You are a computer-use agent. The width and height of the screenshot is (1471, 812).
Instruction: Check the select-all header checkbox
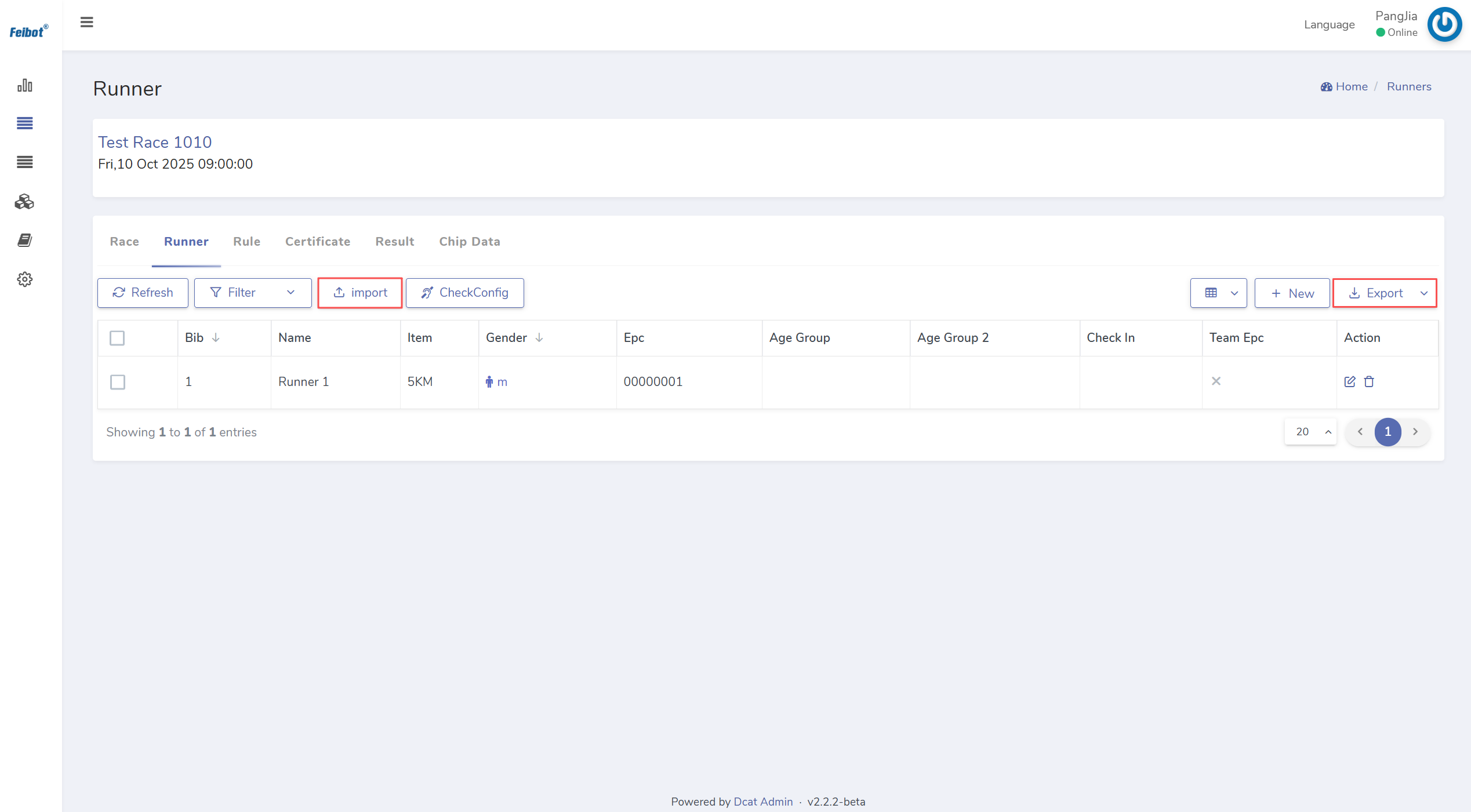[x=117, y=338]
